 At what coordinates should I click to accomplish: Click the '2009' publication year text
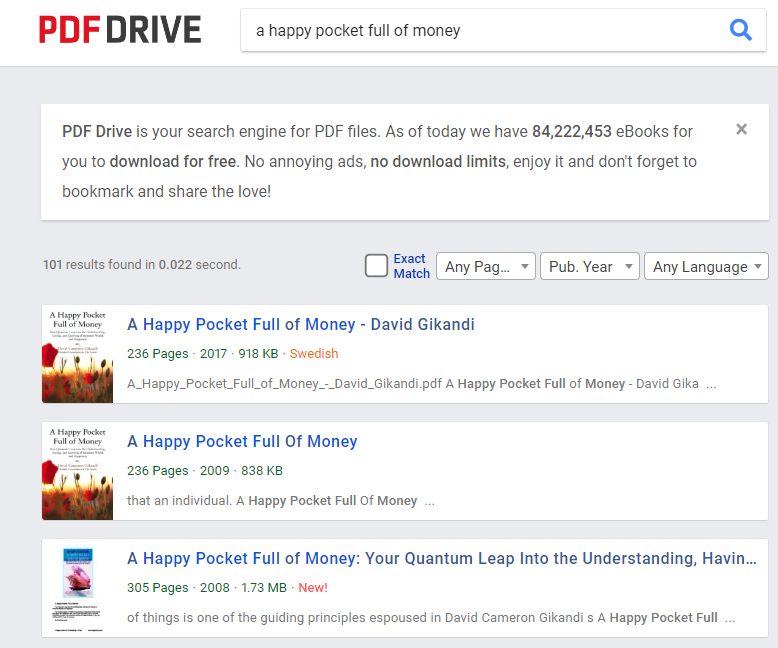coord(214,471)
